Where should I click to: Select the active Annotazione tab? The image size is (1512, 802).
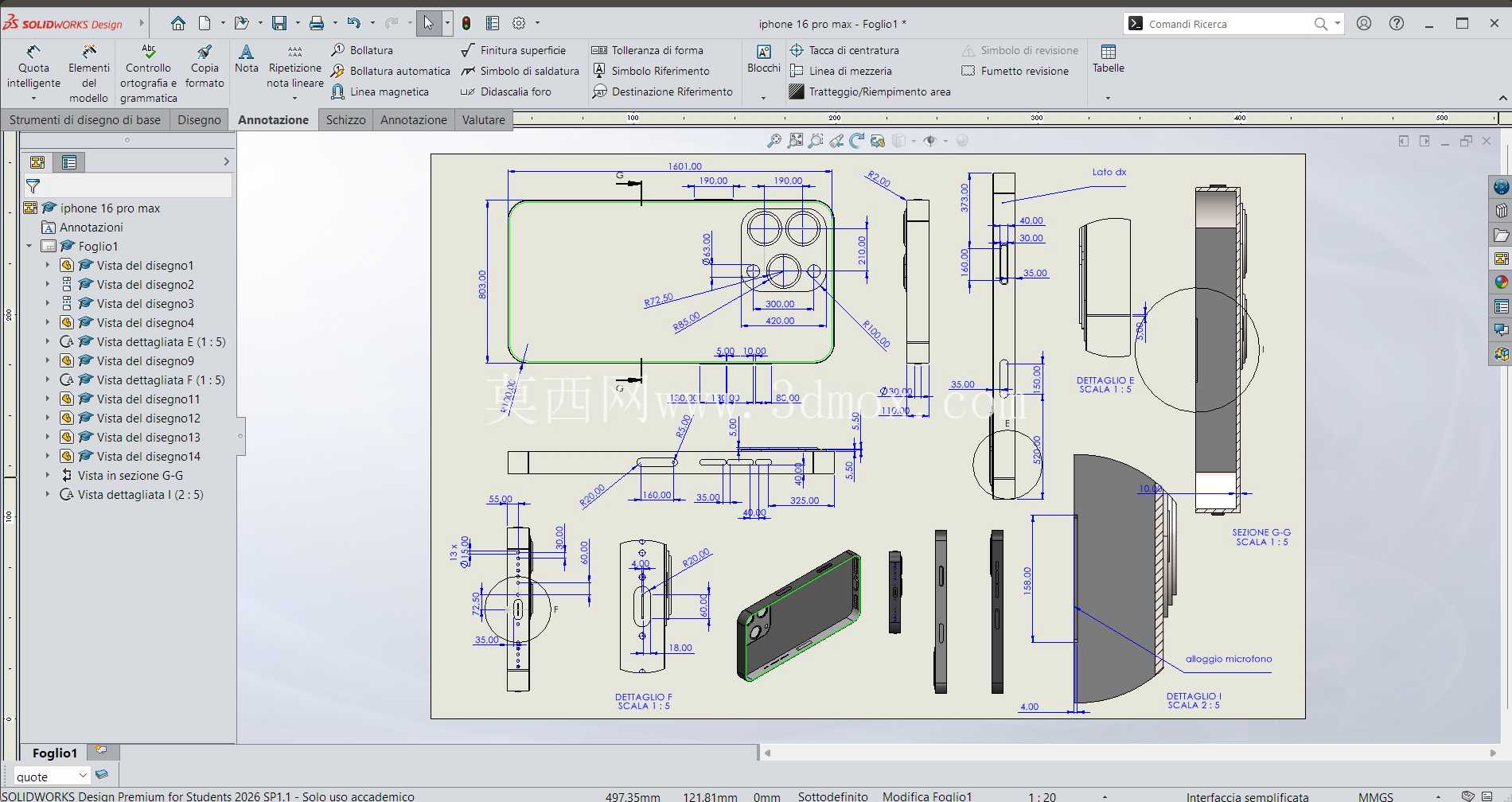273,120
